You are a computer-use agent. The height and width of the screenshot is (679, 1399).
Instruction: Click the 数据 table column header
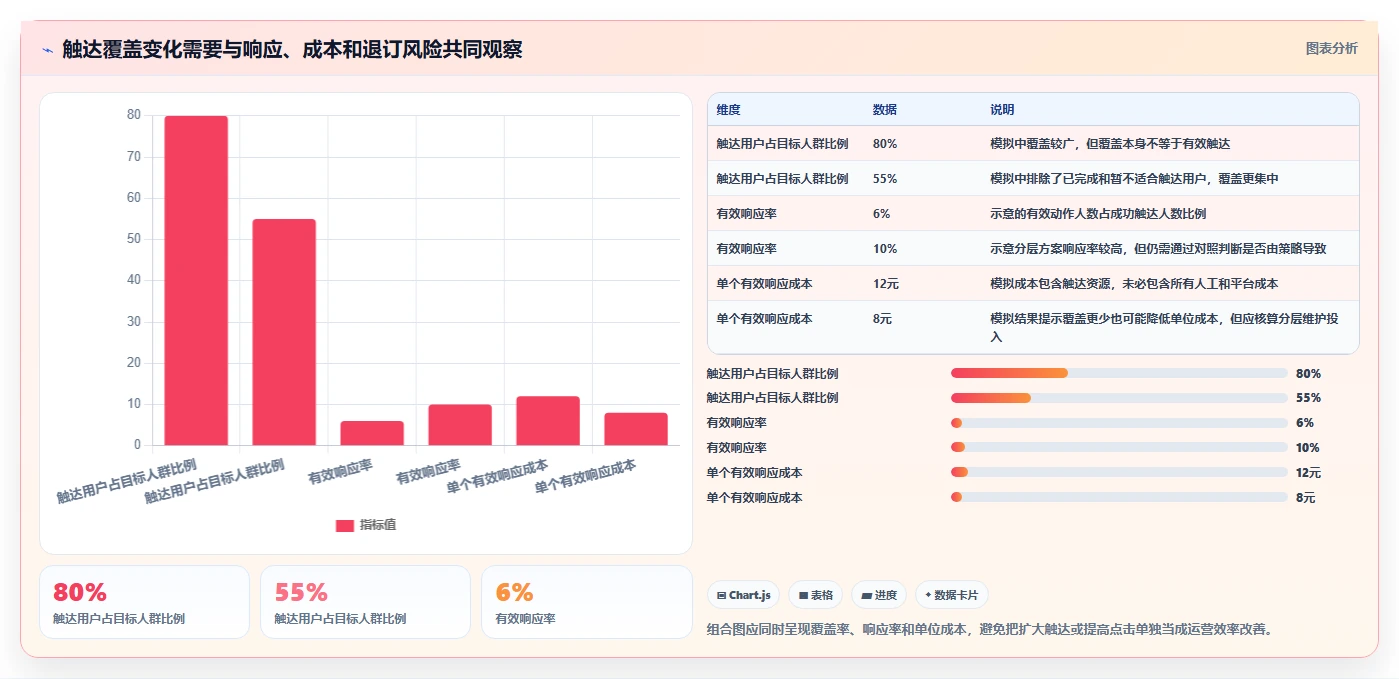pos(885,110)
